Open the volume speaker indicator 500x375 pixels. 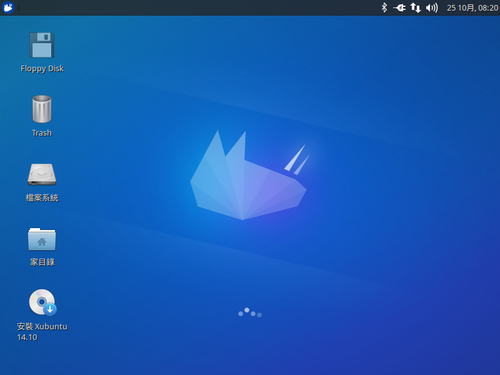click(x=432, y=8)
